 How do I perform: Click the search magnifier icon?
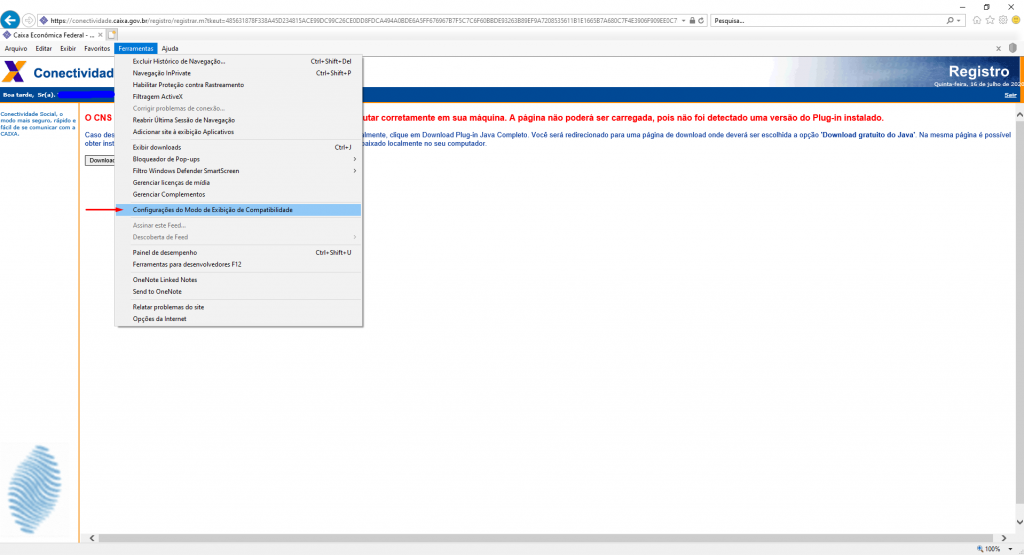(x=948, y=20)
